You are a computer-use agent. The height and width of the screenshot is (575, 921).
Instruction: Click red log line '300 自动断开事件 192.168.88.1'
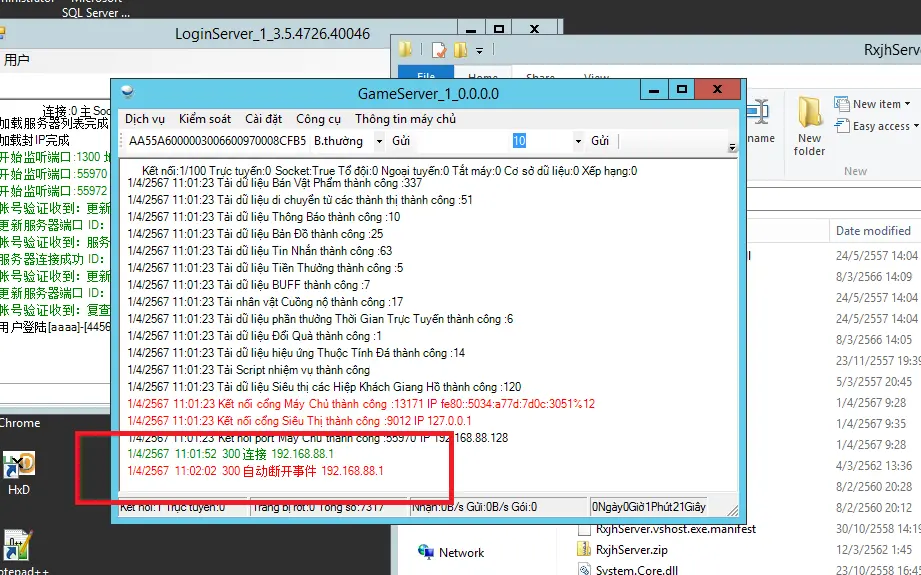click(255, 471)
